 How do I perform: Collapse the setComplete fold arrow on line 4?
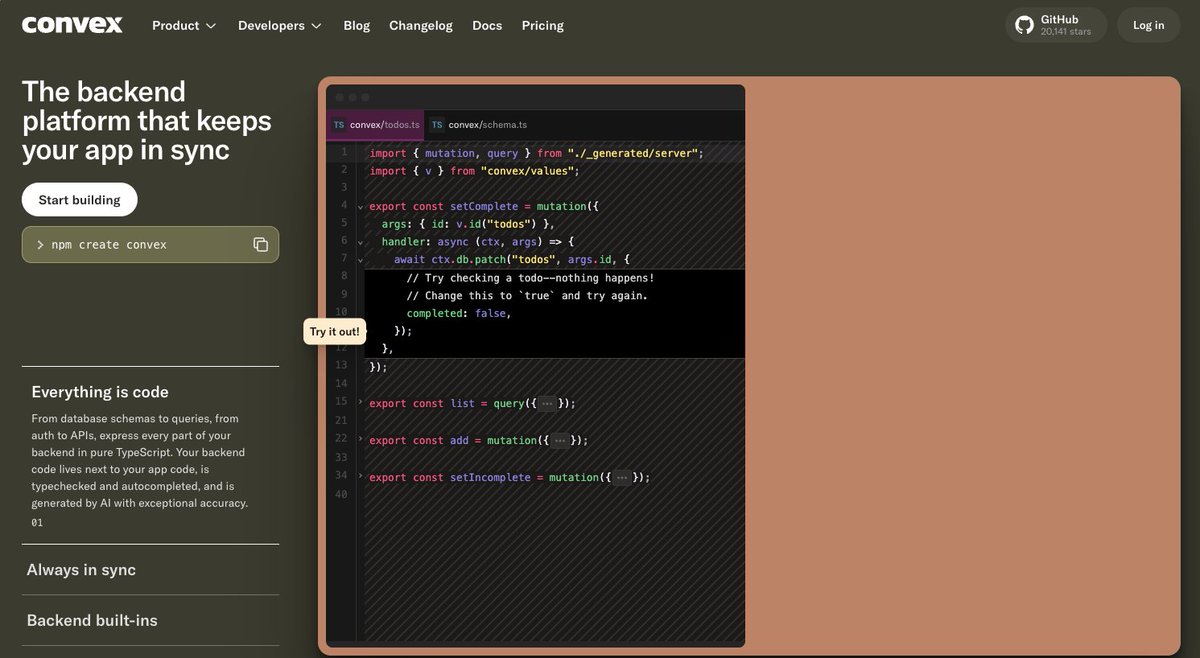coord(360,206)
